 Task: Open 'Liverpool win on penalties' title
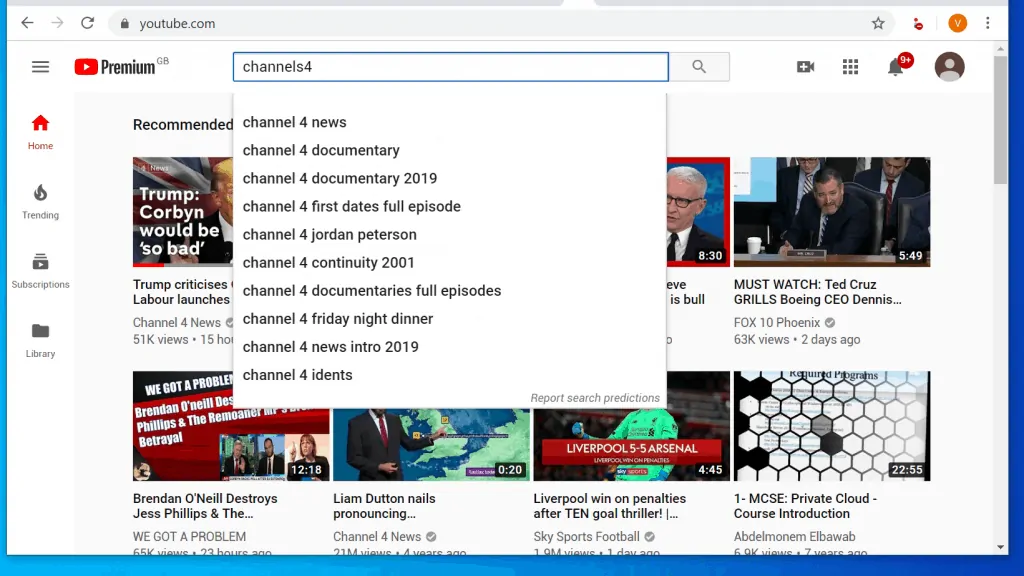pyautogui.click(x=610, y=506)
